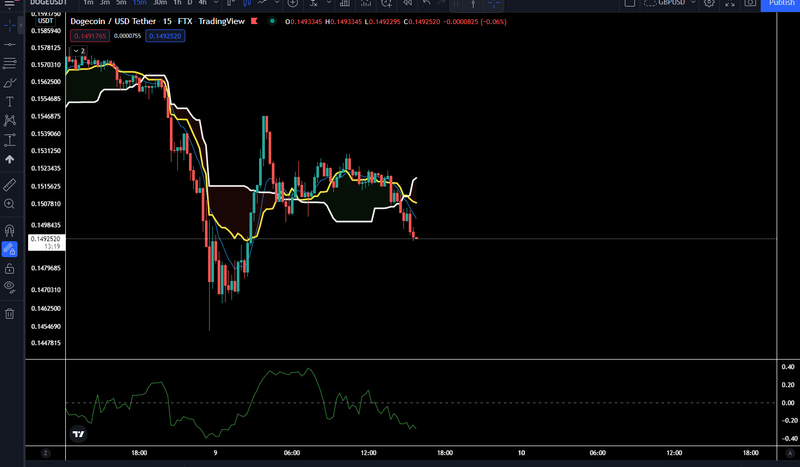The image size is (800, 467).
Task: Click the DOGEUSDT symbol search
Action: [x=48, y=3]
